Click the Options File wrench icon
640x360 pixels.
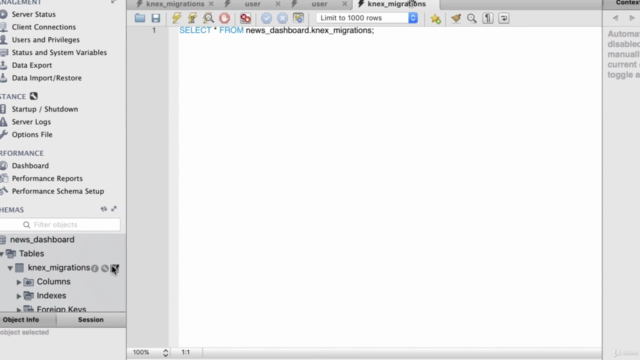4,134
